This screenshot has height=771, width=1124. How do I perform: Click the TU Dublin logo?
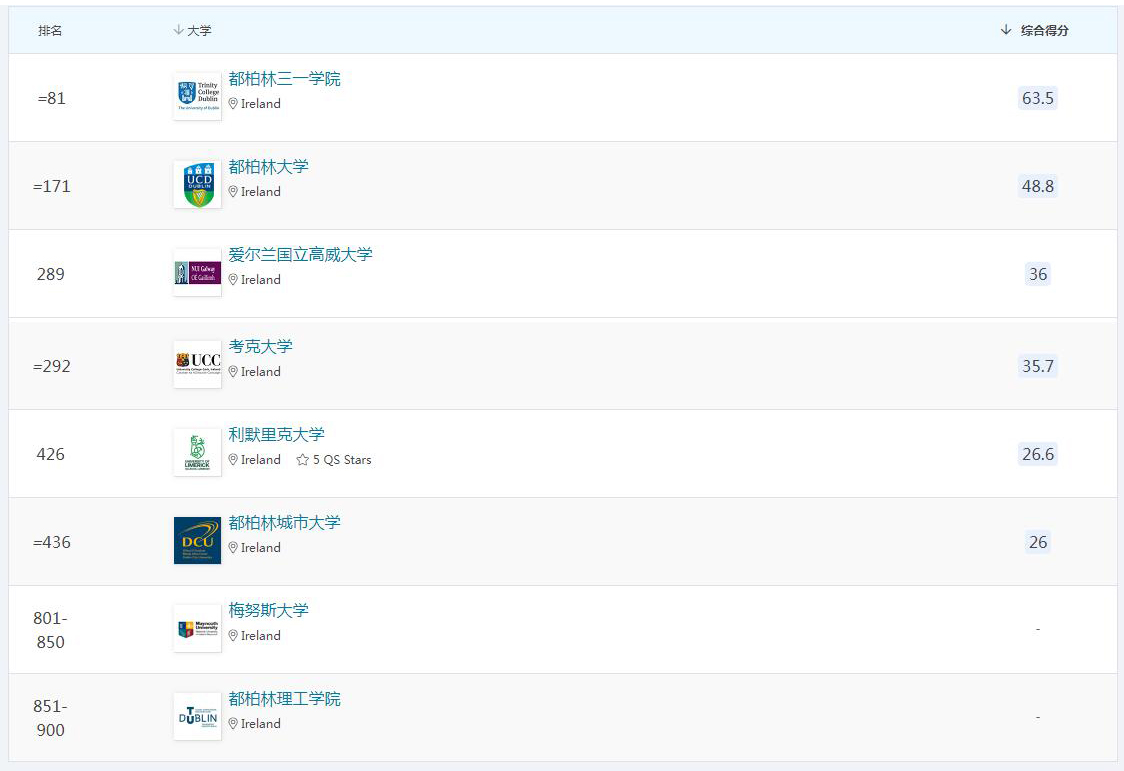[197, 716]
